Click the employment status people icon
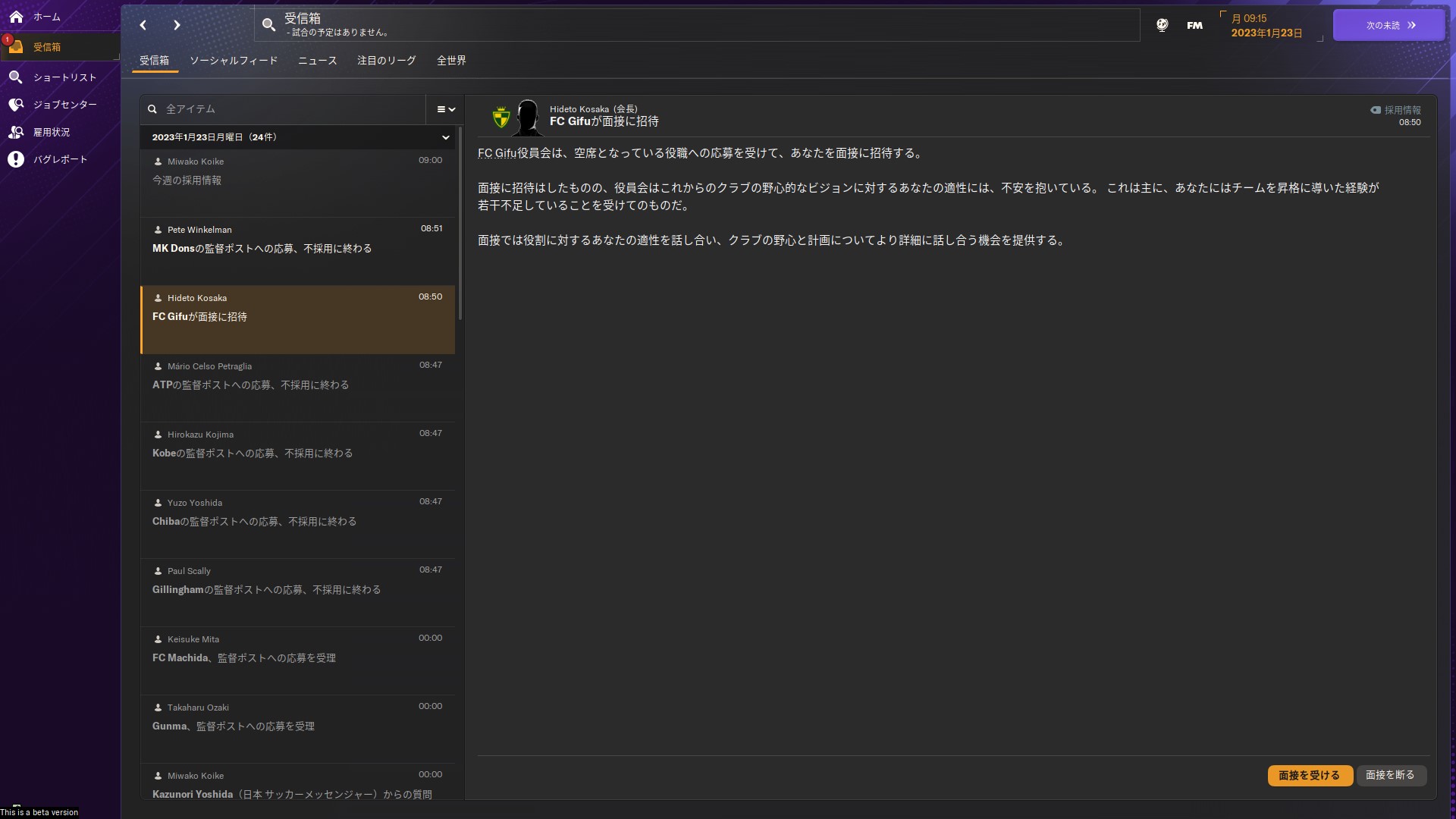1456x819 pixels. pyautogui.click(x=16, y=132)
